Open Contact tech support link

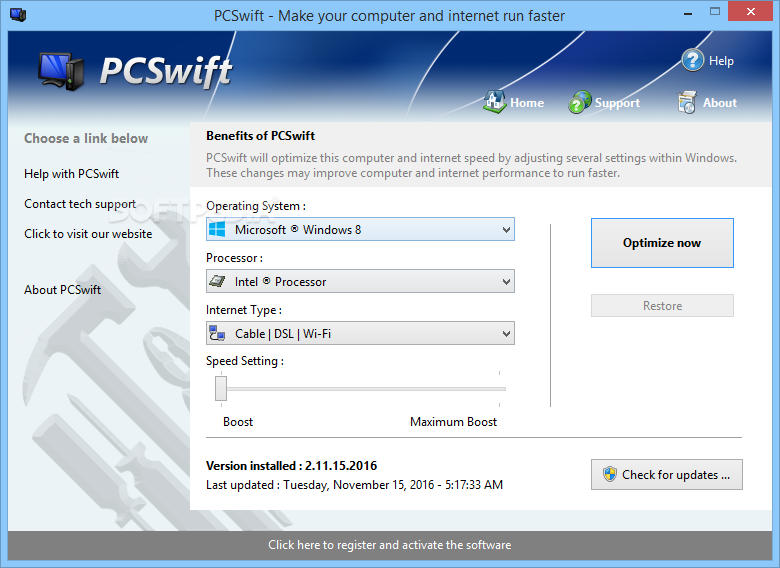80,204
